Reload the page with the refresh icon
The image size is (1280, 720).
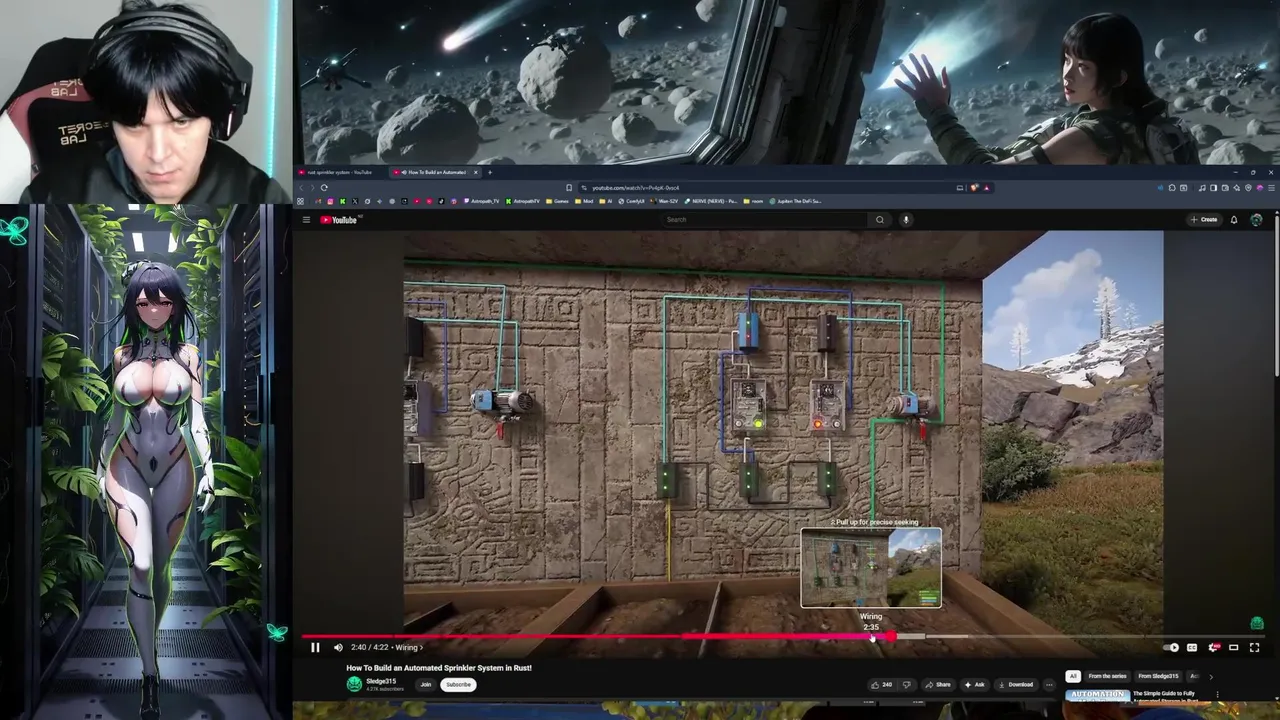324,188
